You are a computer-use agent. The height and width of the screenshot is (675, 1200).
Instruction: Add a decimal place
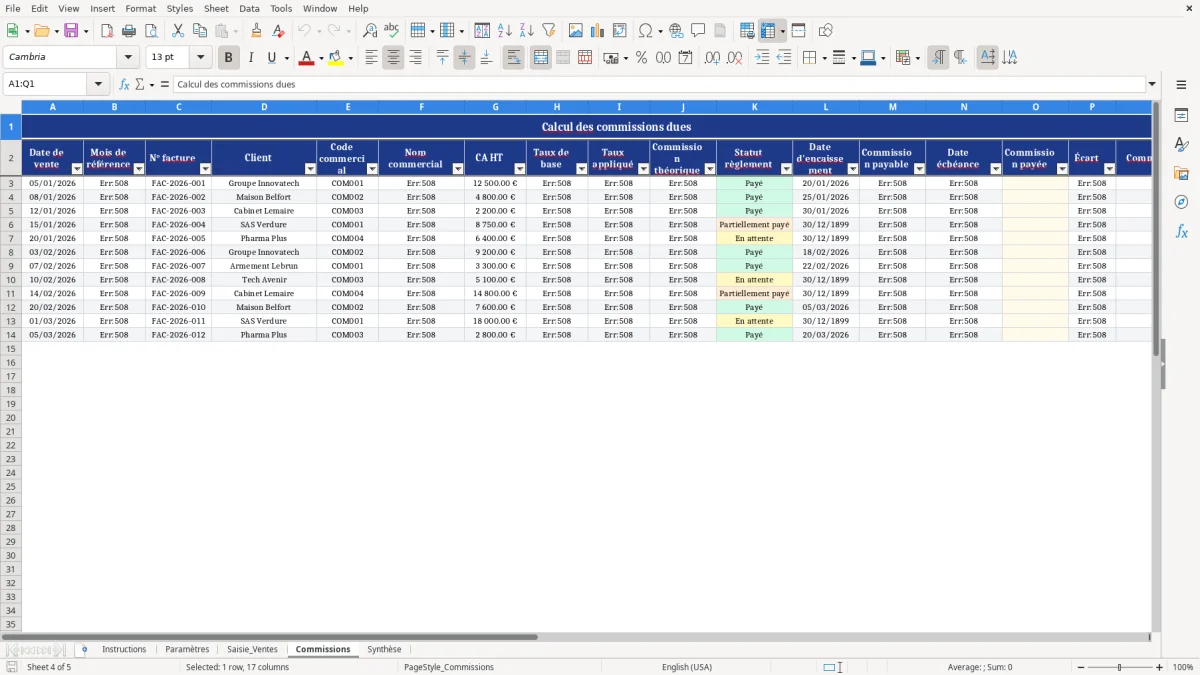pos(712,58)
